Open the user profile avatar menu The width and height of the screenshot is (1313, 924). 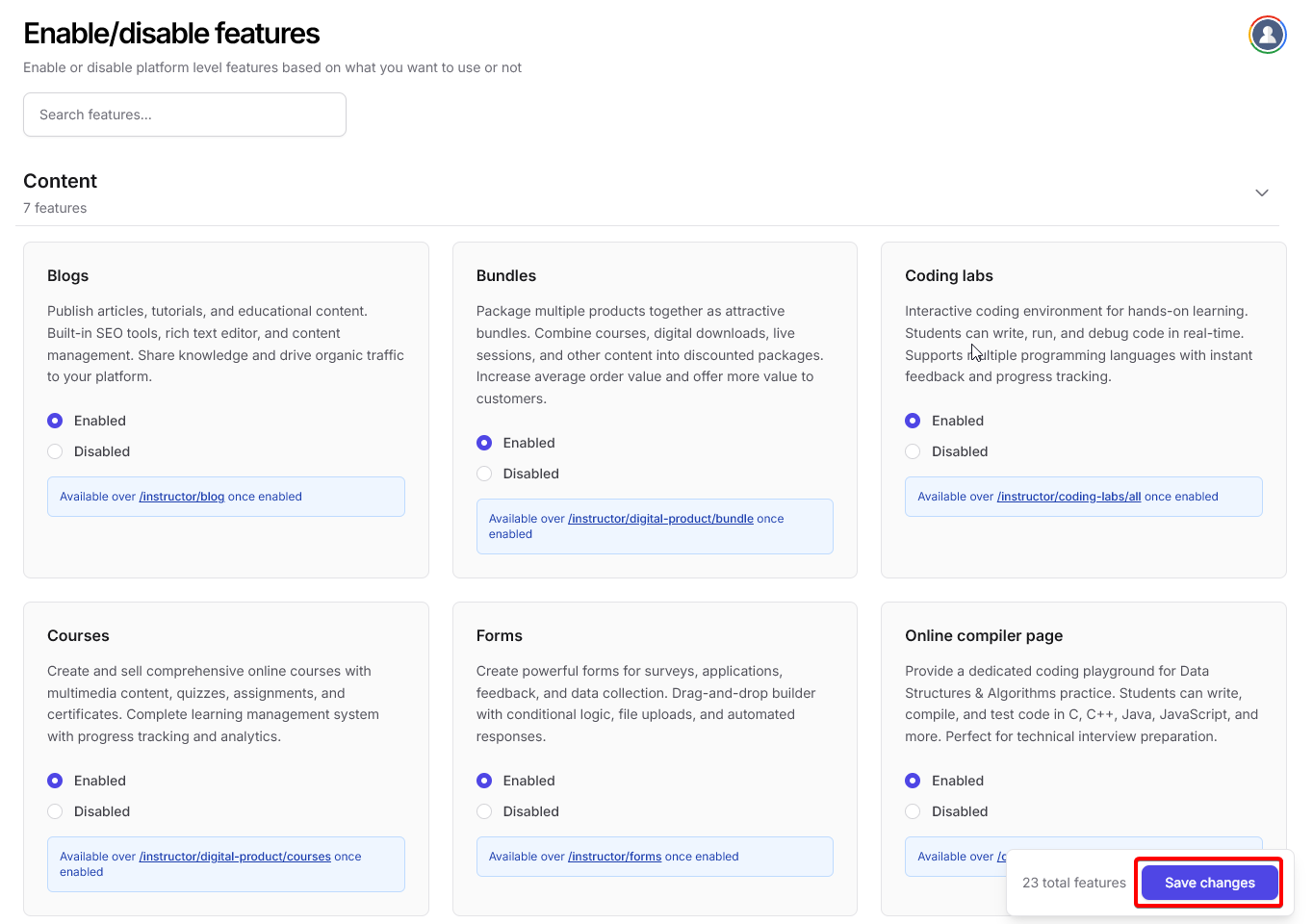(1267, 36)
